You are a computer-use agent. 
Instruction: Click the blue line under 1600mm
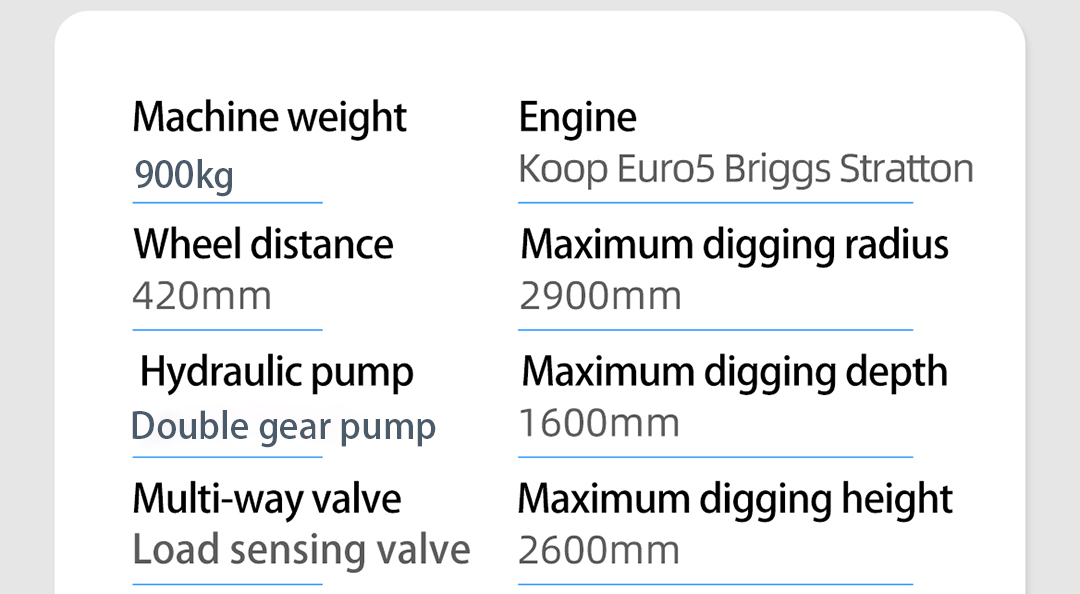[716, 456]
